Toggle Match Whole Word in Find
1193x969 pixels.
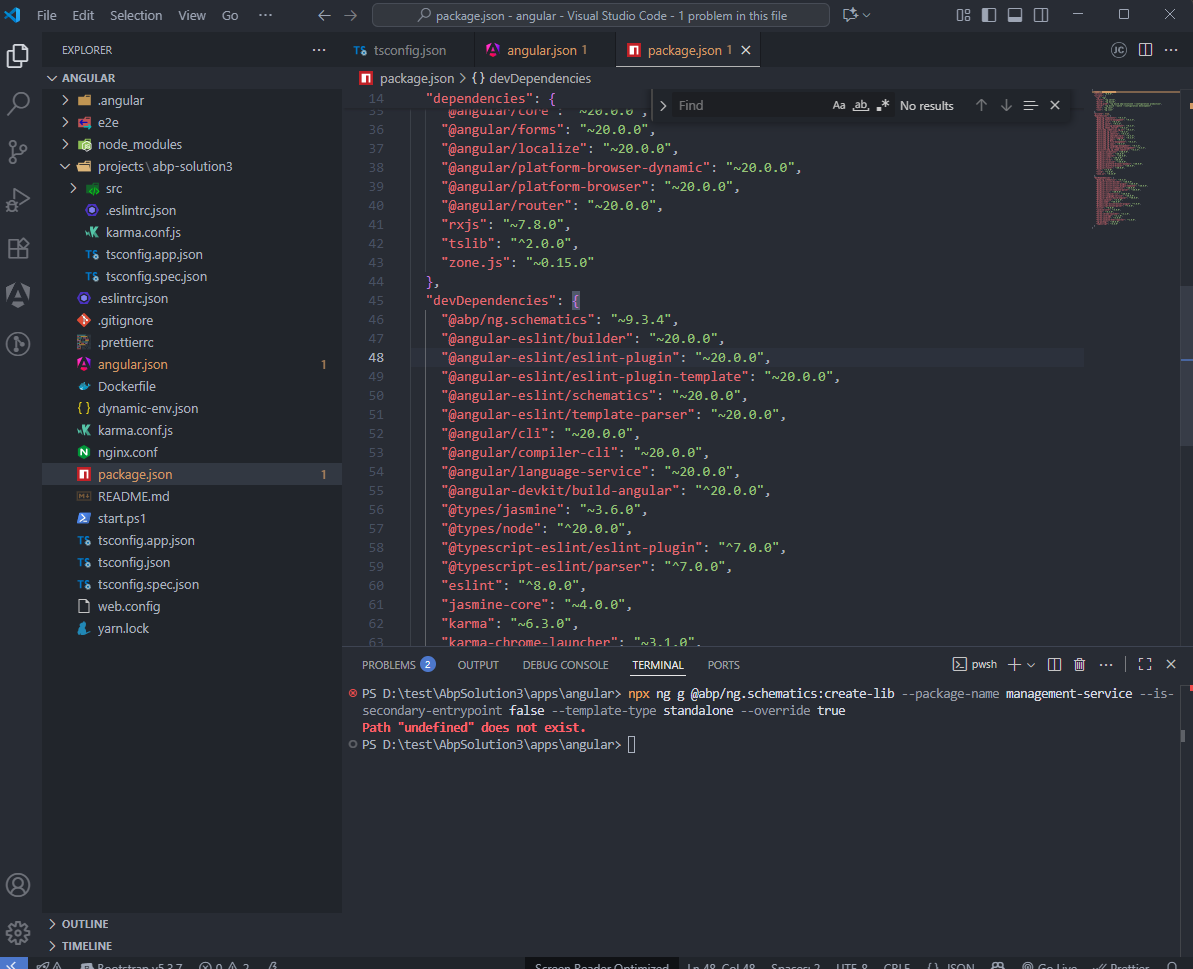pyautogui.click(x=860, y=106)
